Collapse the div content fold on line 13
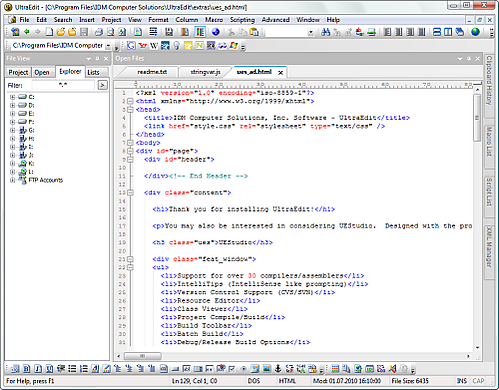 pos(130,193)
